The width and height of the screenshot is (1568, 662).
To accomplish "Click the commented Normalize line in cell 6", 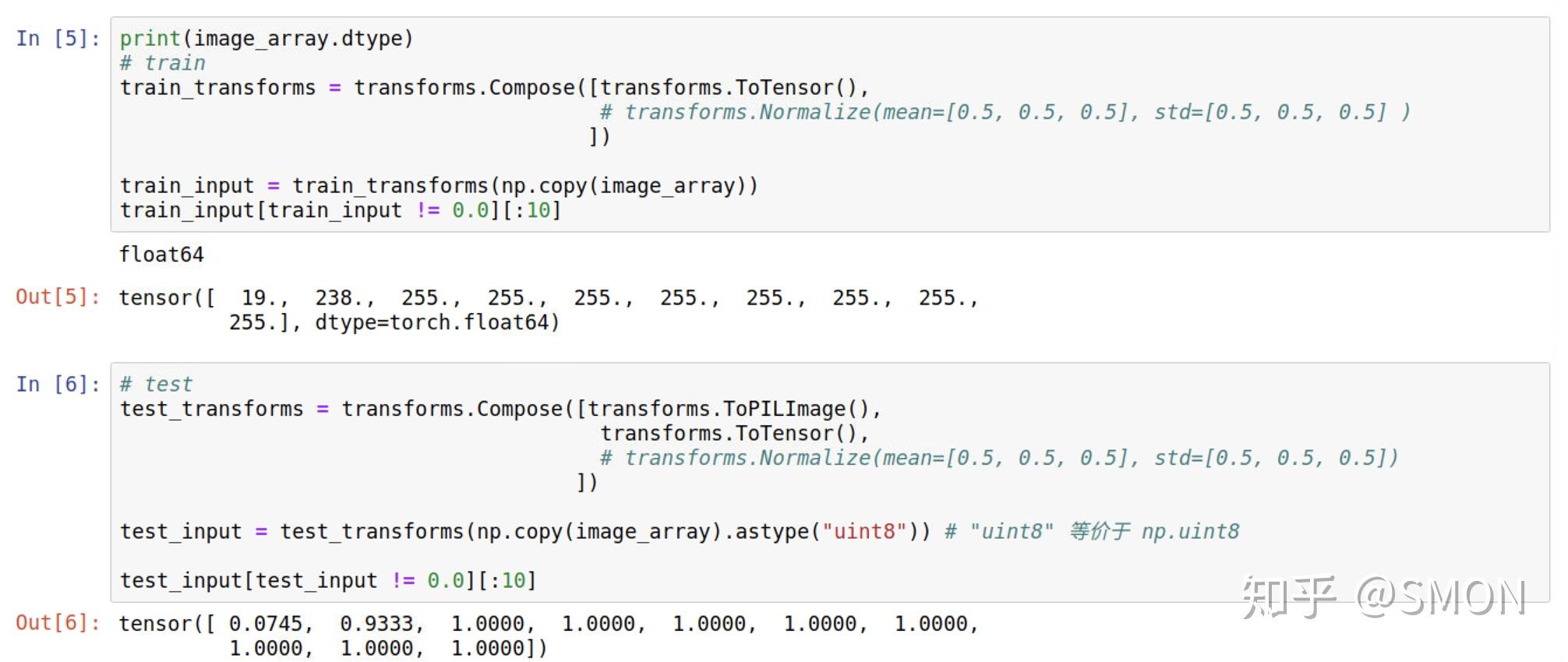I will tap(999, 458).
